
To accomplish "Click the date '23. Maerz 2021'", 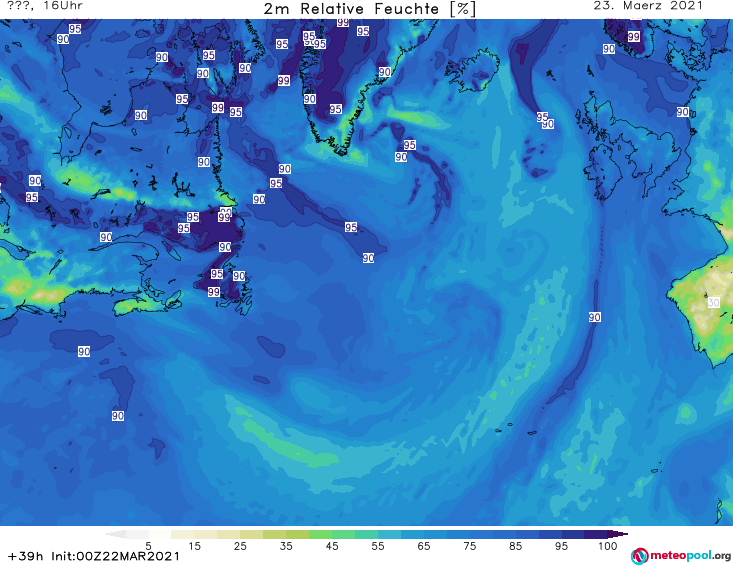I will (648, 6).
